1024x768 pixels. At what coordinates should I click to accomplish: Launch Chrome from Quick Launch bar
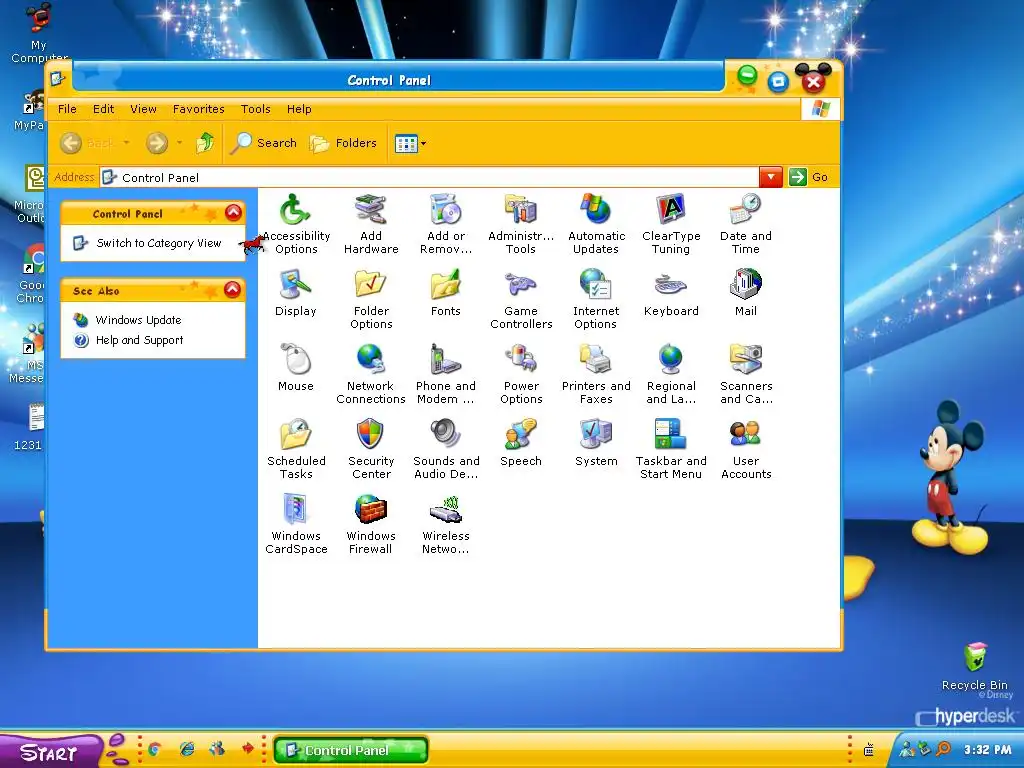[x=155, y=750]
